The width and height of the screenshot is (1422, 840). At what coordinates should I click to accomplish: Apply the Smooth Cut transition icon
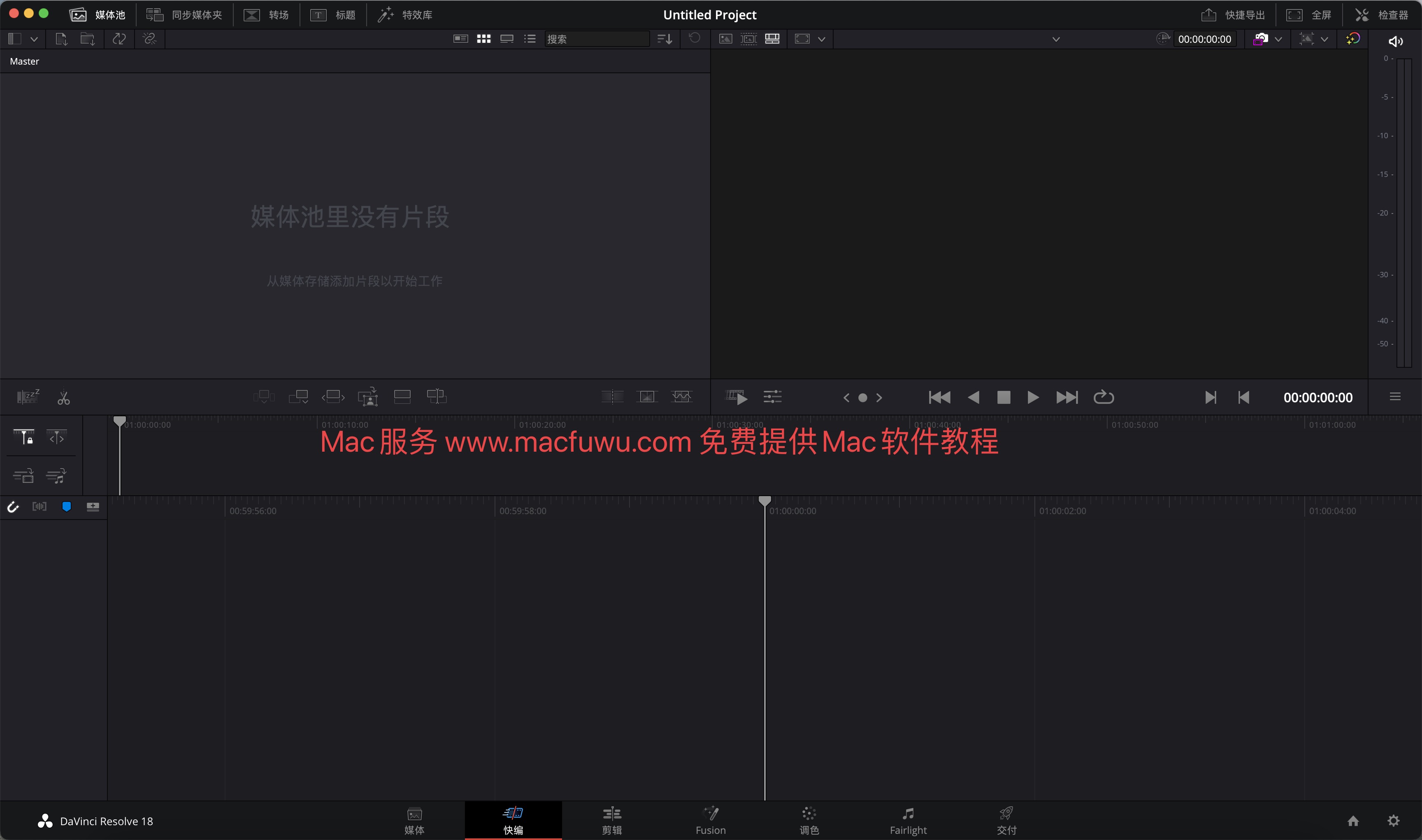pos(681,396)
